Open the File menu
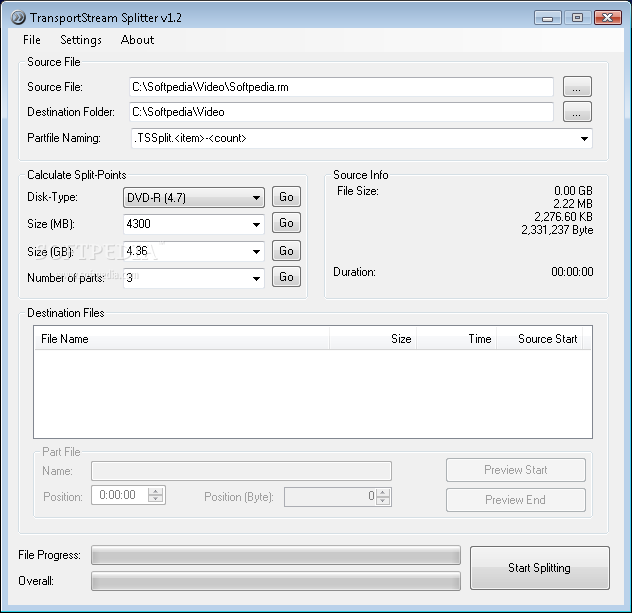632x613 pixels. [31, 39]
